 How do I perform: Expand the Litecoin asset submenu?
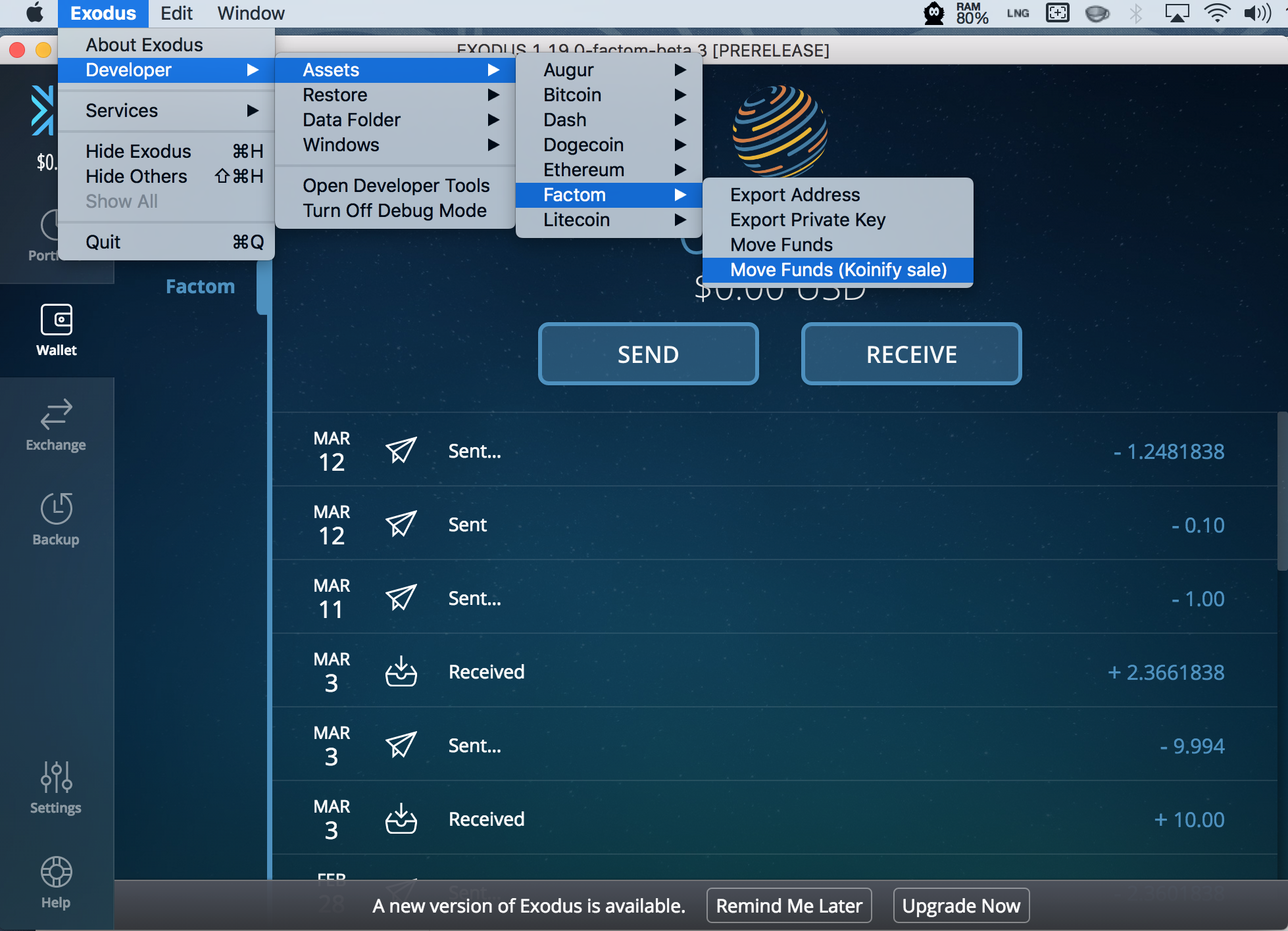coord(609,220)
